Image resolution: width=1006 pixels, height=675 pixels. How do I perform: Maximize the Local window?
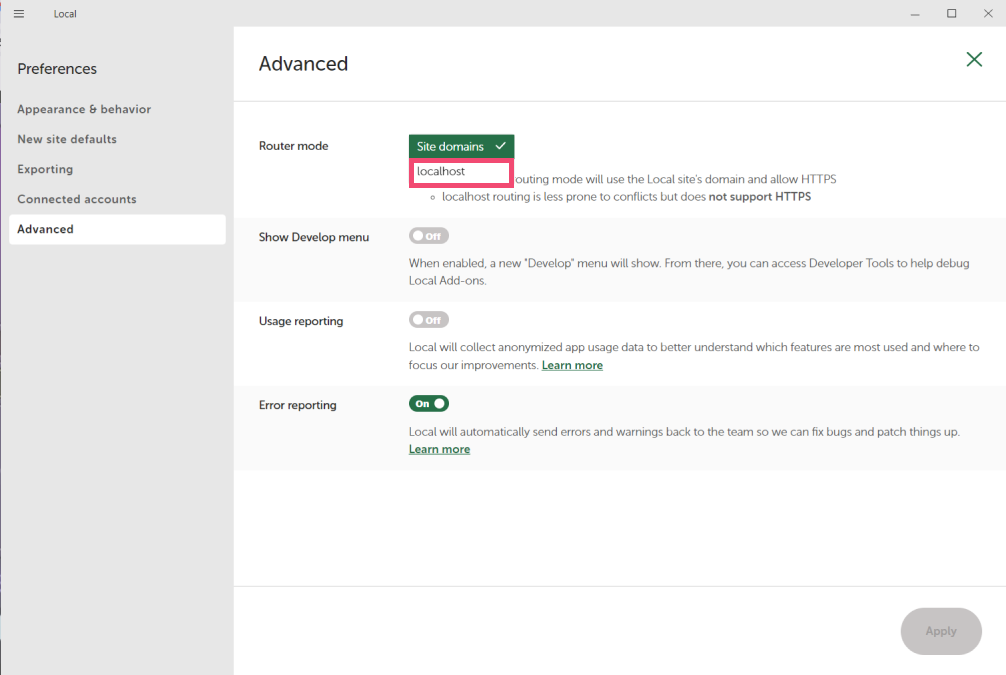click(x=951, y=14)
